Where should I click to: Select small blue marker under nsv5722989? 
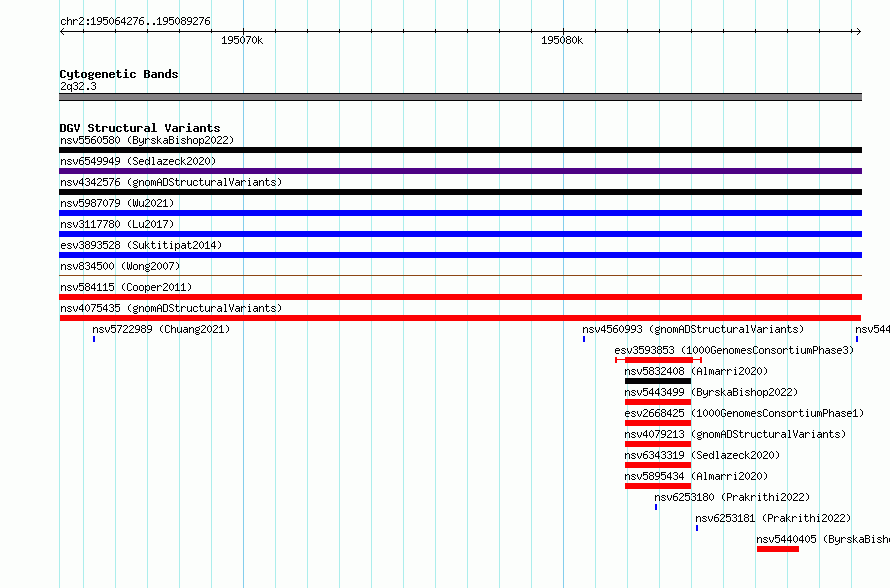[94, 339]
